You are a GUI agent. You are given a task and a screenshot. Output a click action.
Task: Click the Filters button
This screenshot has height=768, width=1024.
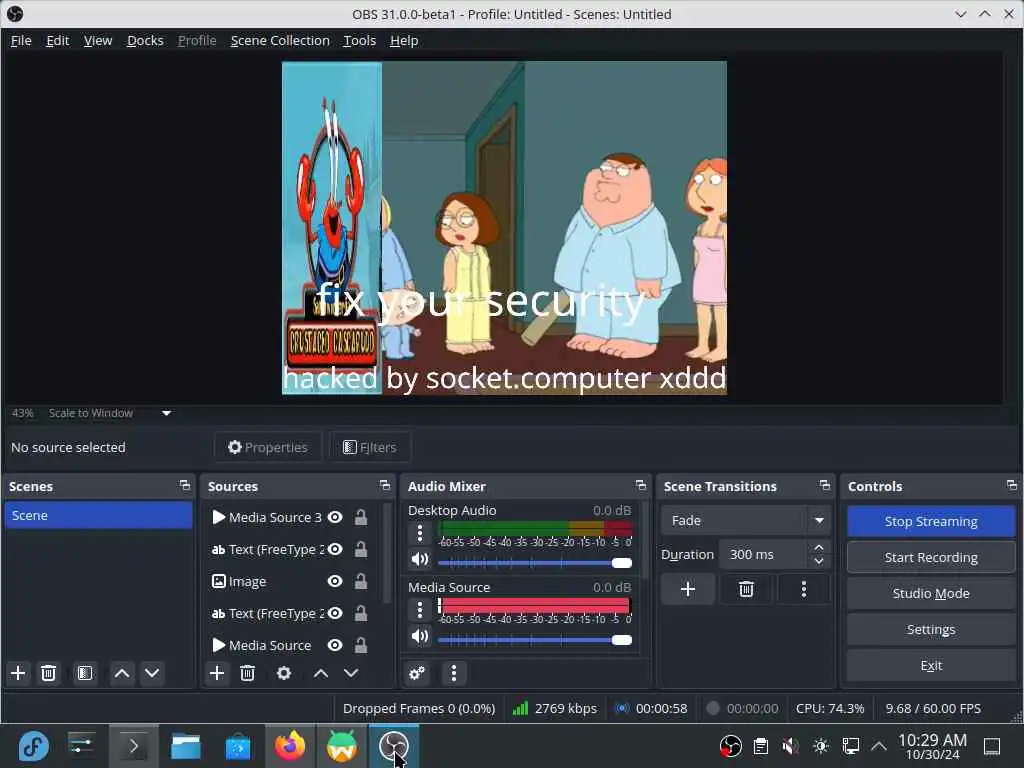(370, 447)
